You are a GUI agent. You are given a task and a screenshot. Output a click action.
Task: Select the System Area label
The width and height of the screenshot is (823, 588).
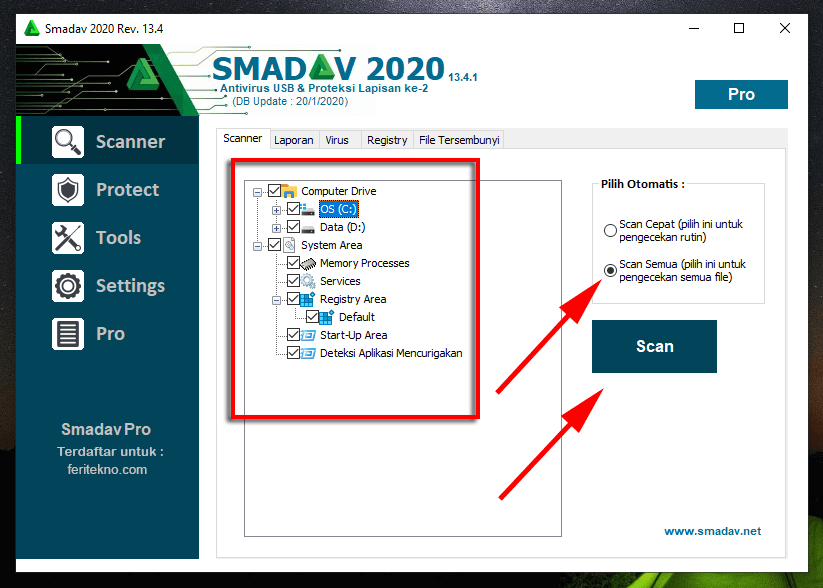coord(332,245)
